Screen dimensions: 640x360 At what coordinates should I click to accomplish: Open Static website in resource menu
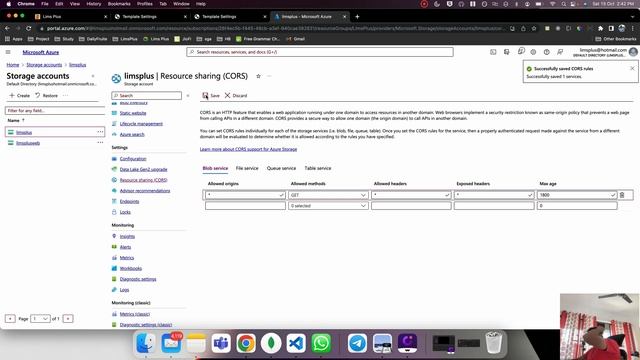[133, 113]
